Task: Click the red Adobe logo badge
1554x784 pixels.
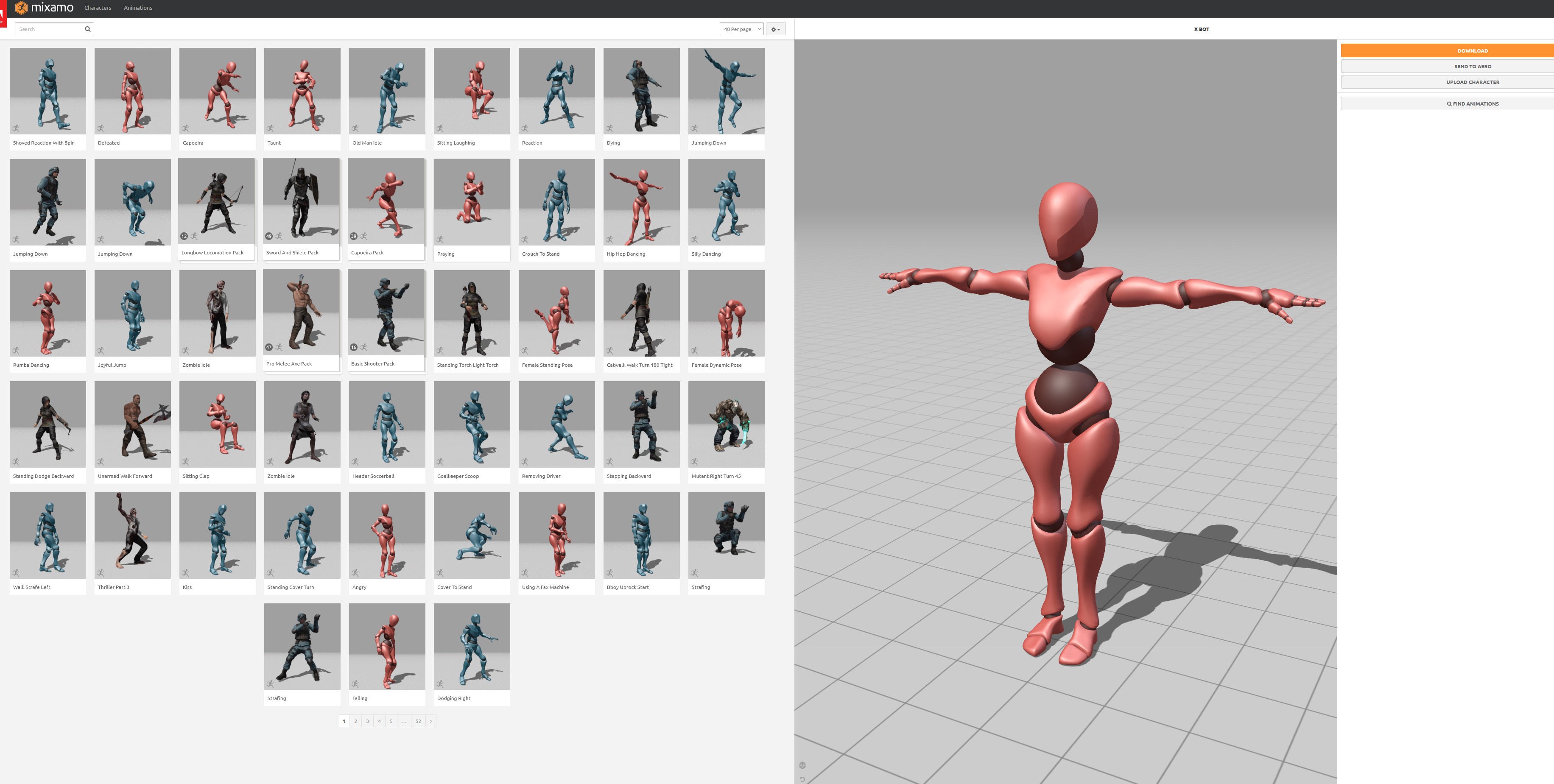Action: [3, 14]
